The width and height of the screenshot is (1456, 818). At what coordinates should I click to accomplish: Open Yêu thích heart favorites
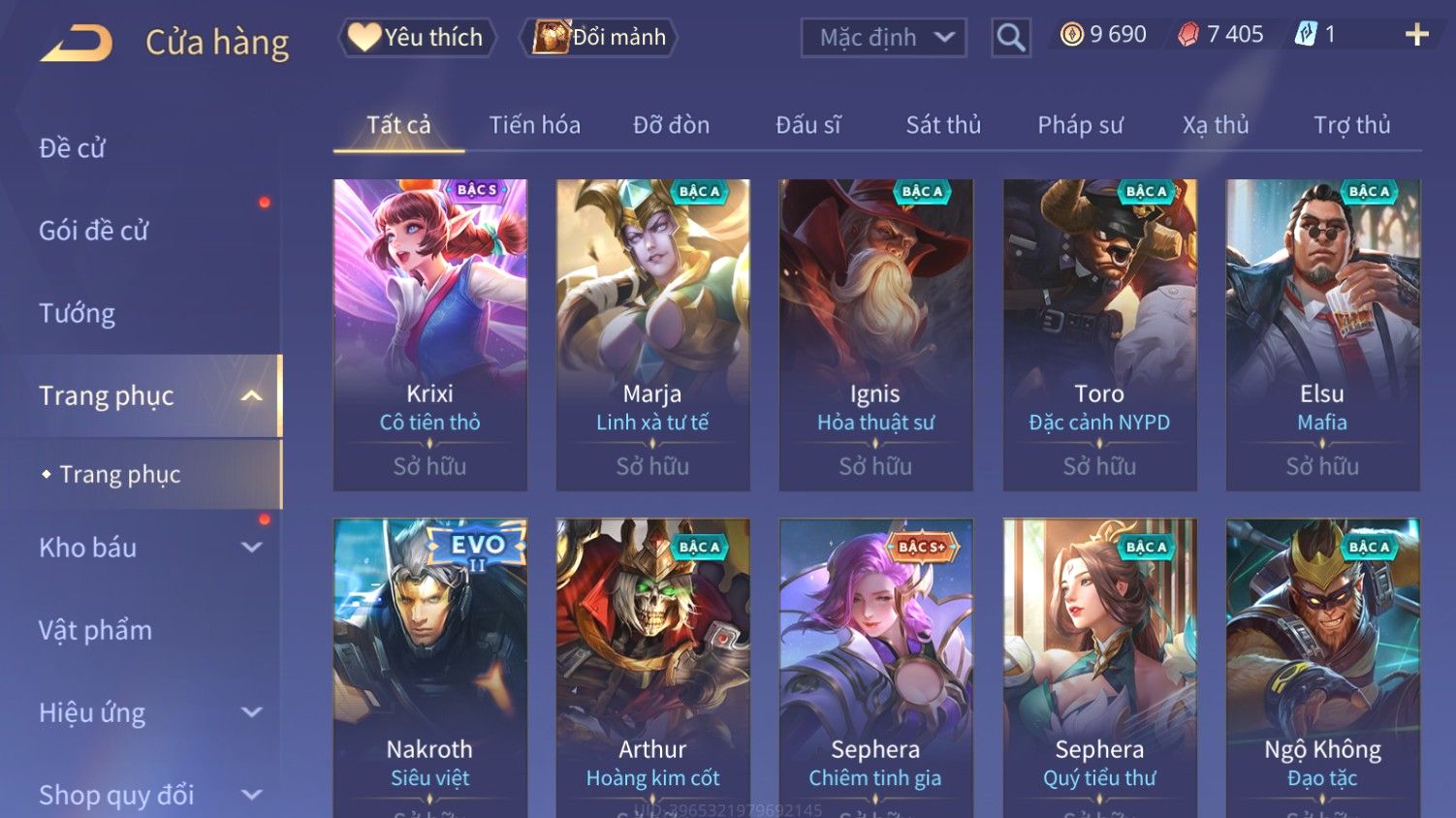[417, 38]
